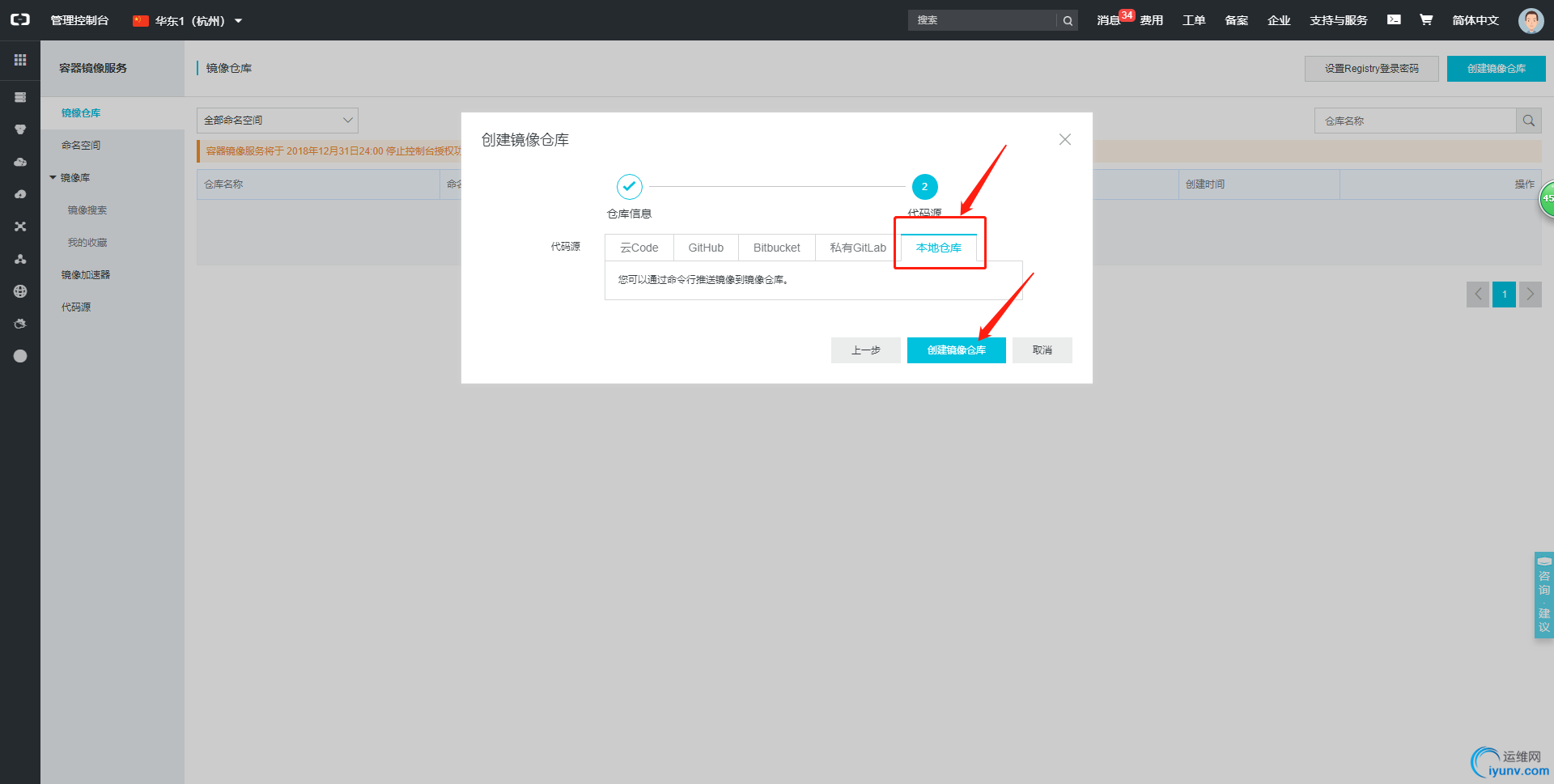Select the 私有GitLab tab
Viewport: 1554px width, 784px height.
click(858, 248)
